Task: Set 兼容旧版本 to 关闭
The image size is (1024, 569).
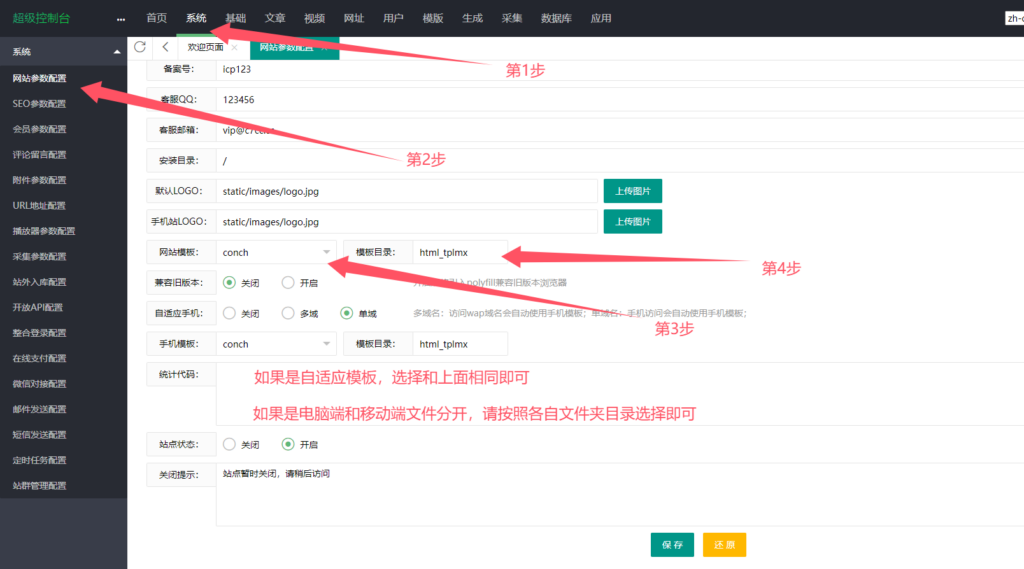Action: (229, 283)
